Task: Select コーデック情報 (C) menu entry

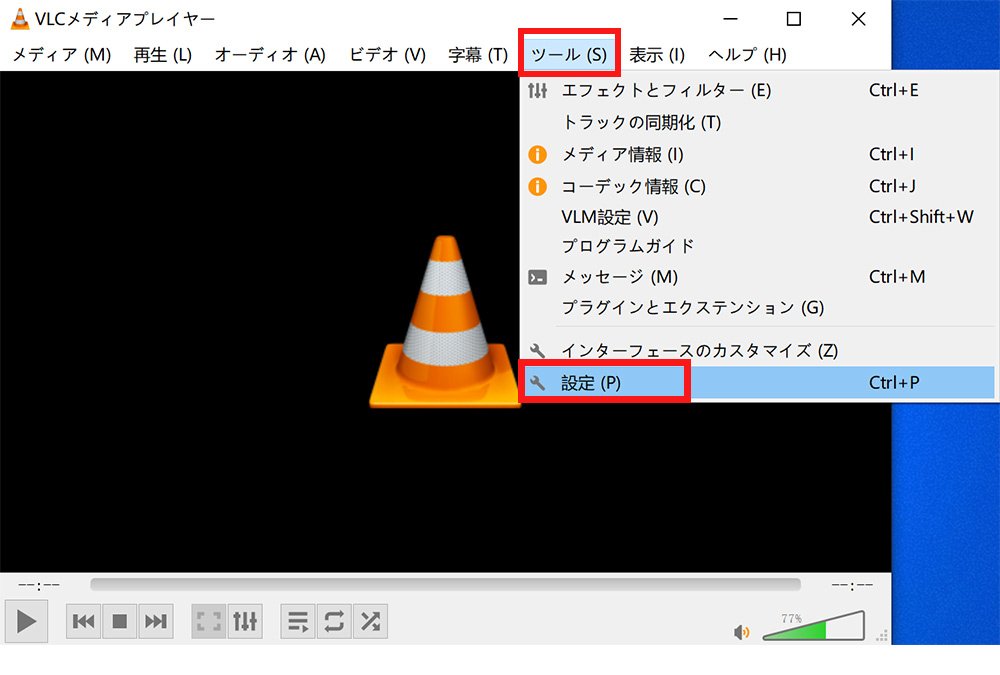Action: coord(758,186)
